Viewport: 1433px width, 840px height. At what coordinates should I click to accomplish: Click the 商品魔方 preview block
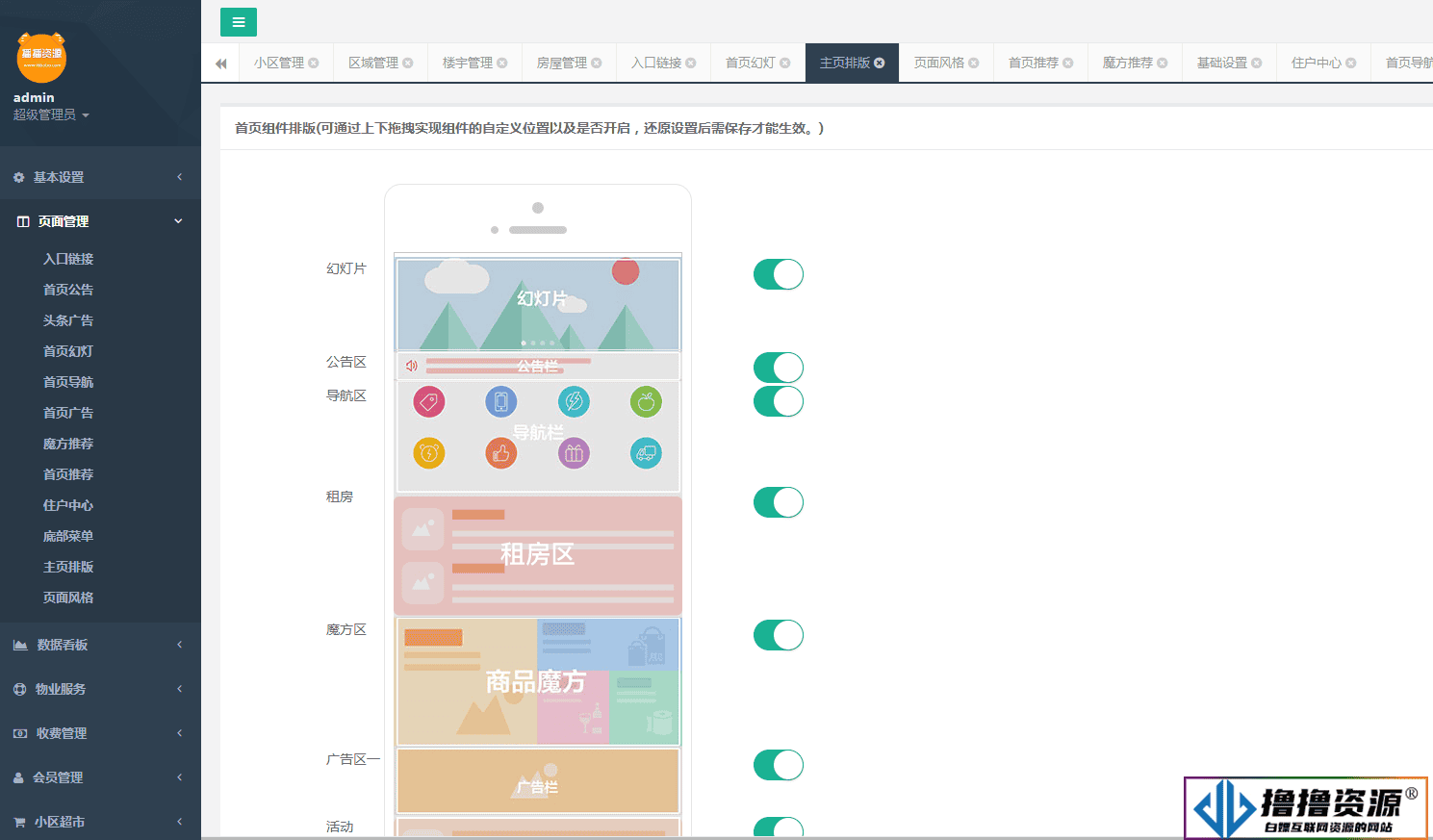tap(538, 681)
